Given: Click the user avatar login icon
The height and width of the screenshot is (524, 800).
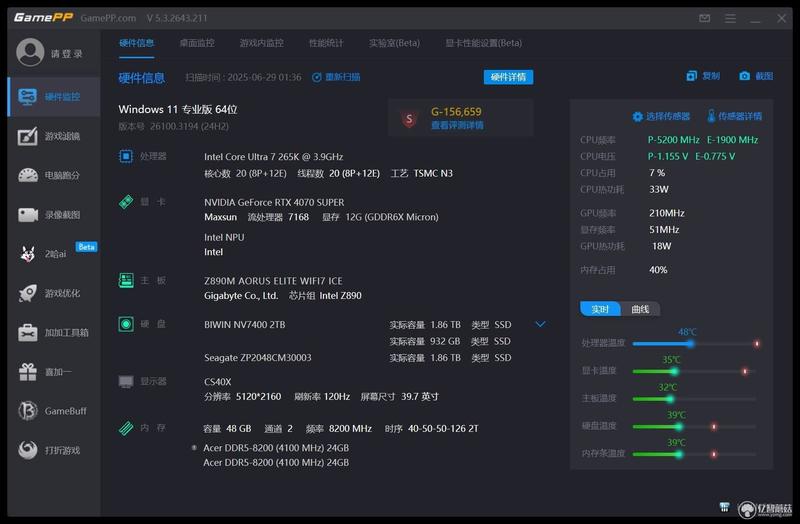Looking at the screenshot, I should [x=30, y=52].
